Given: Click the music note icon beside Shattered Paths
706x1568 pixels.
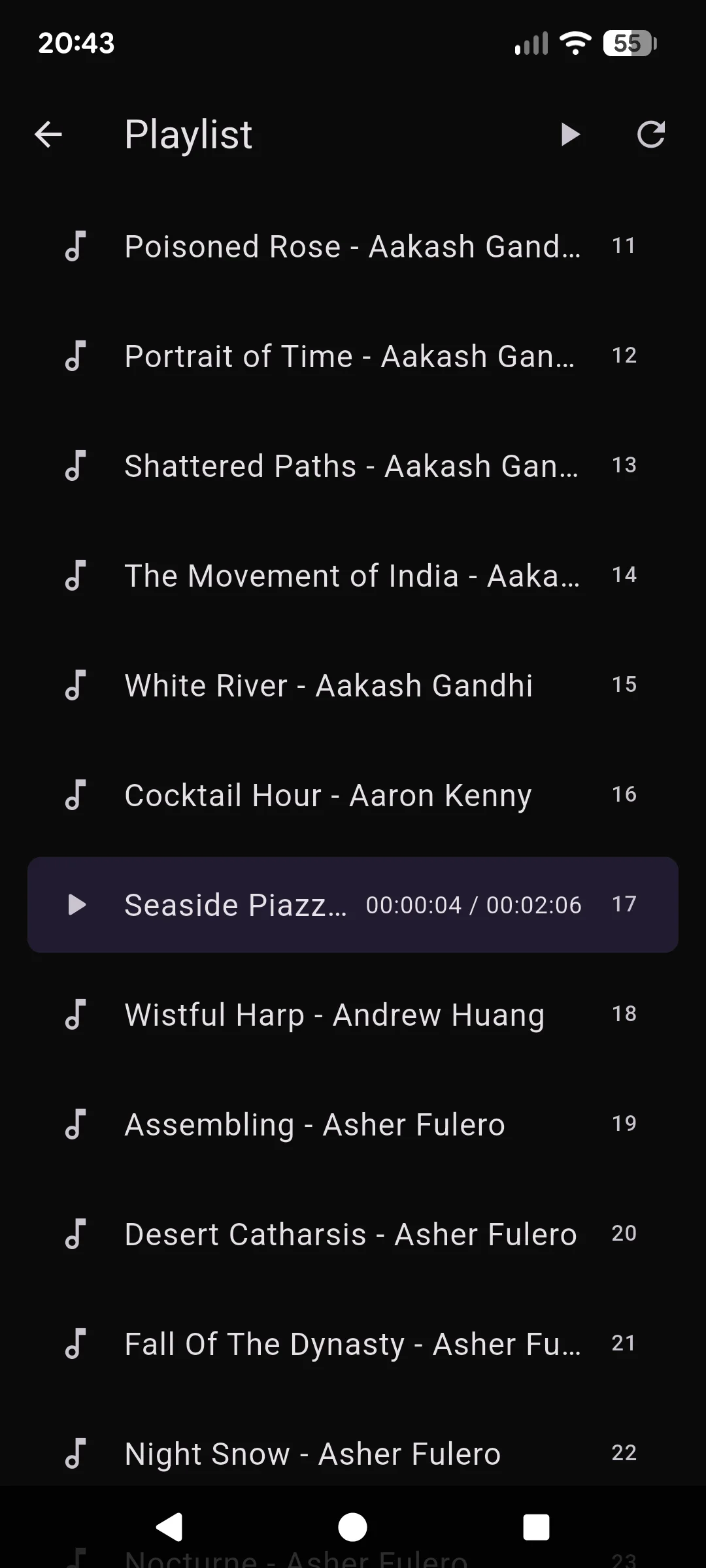Looking at the screenshot, I should 76,466.
